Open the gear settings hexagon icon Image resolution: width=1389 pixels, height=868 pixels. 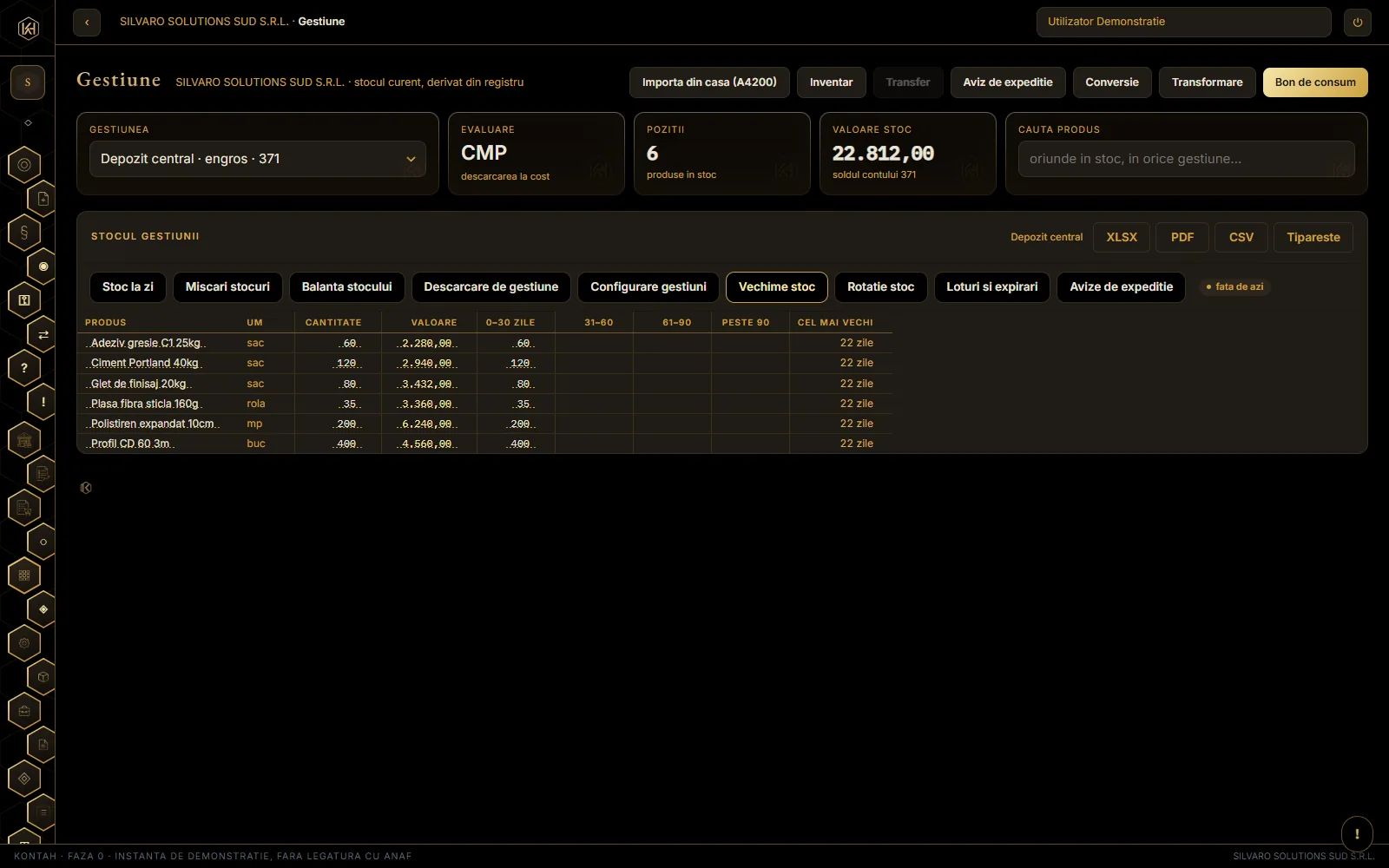click(24, 643)
